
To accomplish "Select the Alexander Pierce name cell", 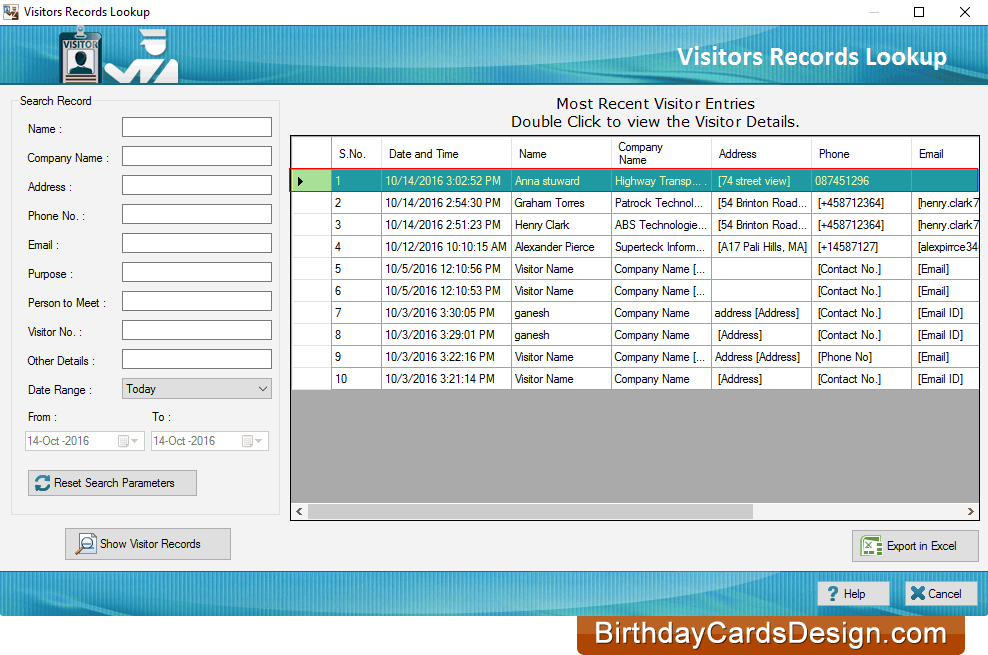I will coord(561,247).
